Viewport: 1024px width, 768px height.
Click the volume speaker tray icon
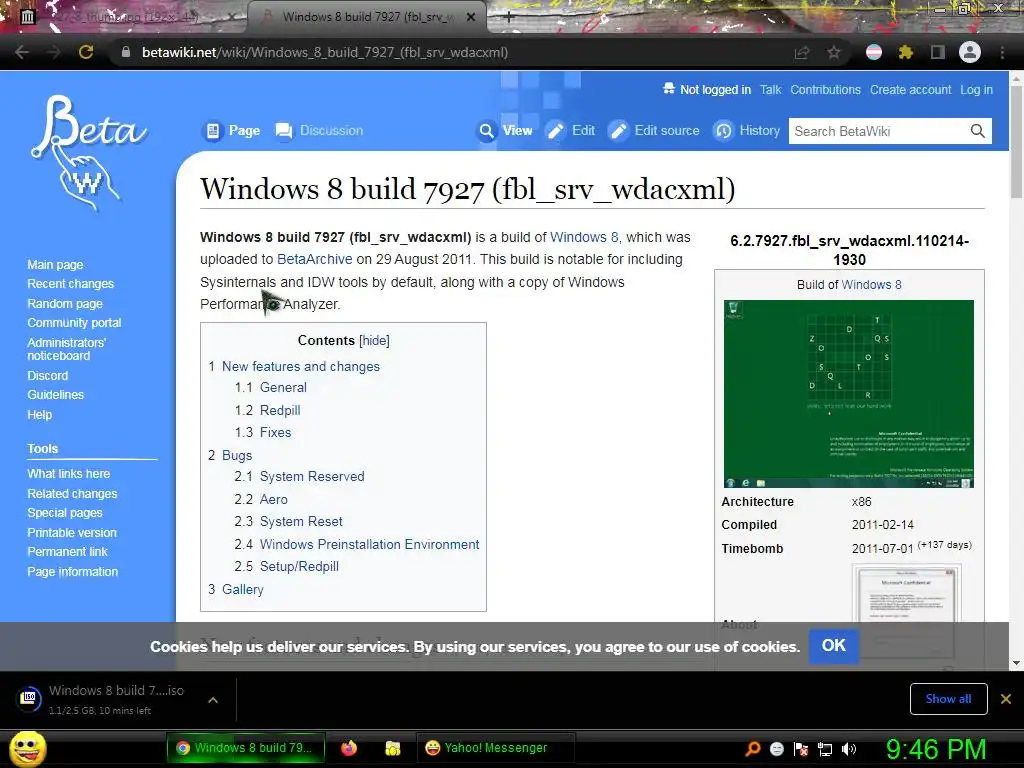point(849,749)
